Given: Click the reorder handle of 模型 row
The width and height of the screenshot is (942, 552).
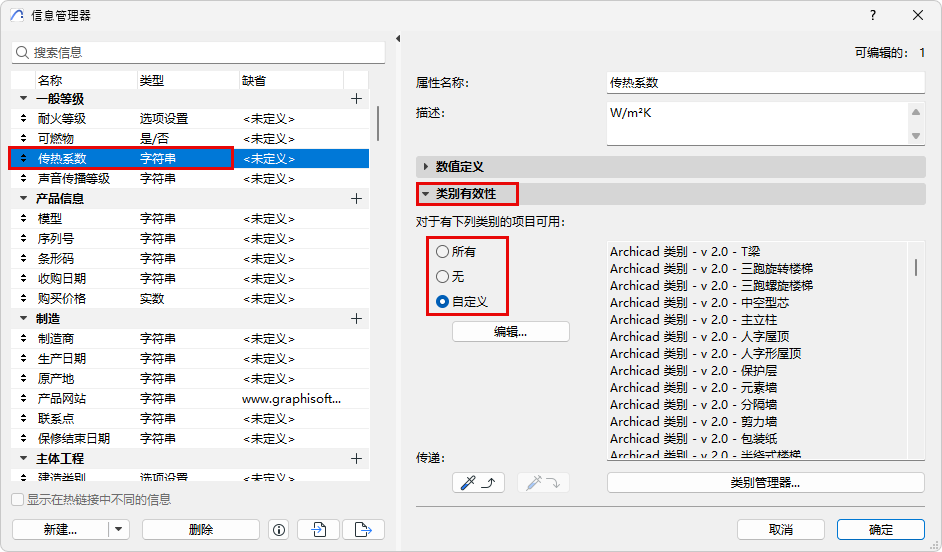Looking at the screenshot, I should click(x=23, y=219).
